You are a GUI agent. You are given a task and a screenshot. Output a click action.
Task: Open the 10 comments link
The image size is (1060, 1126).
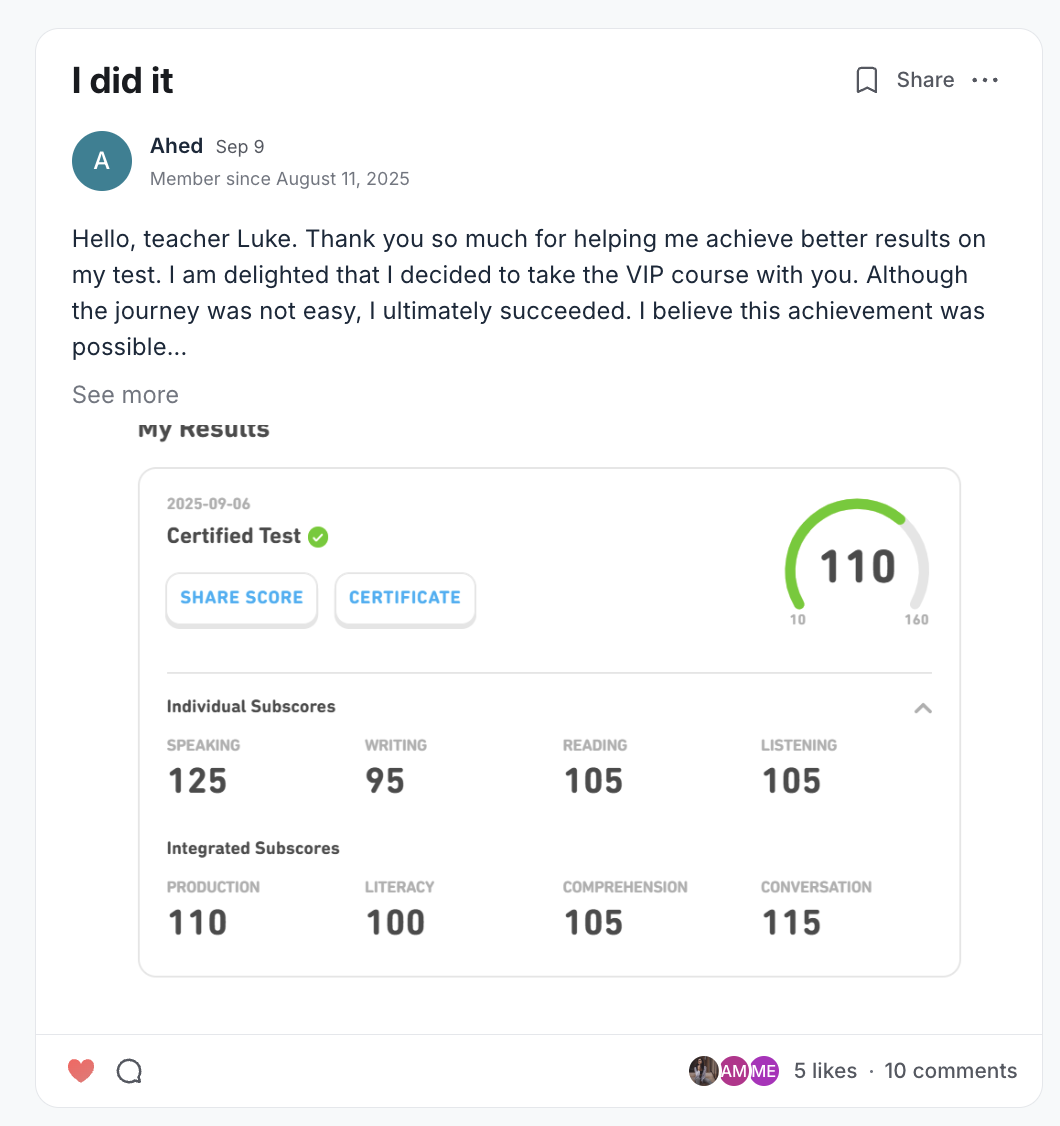pos(950,1071)
